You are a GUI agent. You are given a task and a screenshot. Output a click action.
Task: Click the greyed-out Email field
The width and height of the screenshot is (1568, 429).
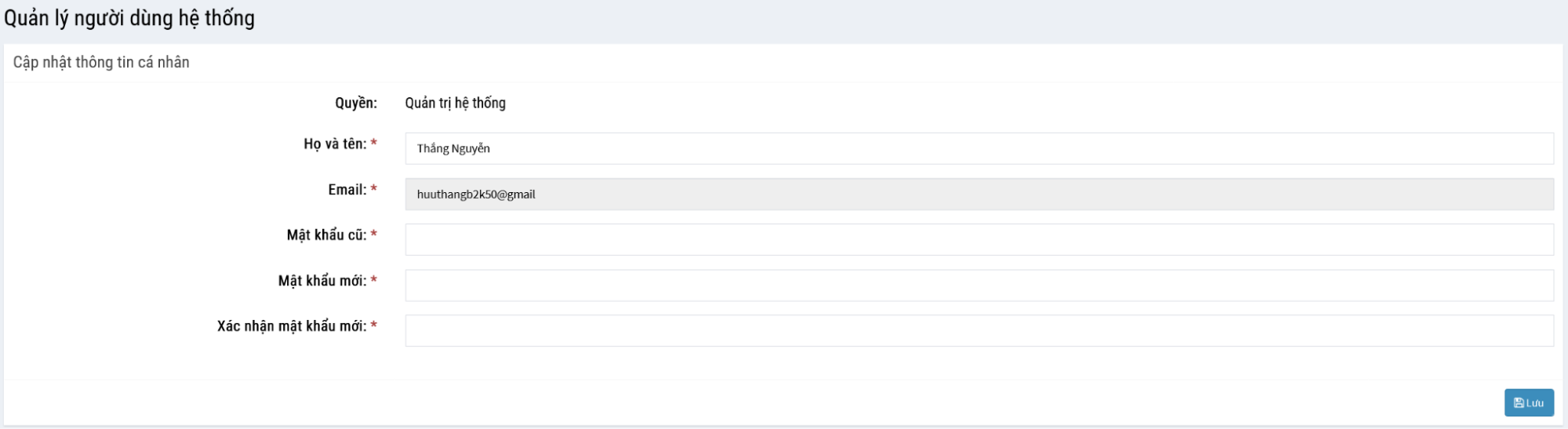coord(978,195)
